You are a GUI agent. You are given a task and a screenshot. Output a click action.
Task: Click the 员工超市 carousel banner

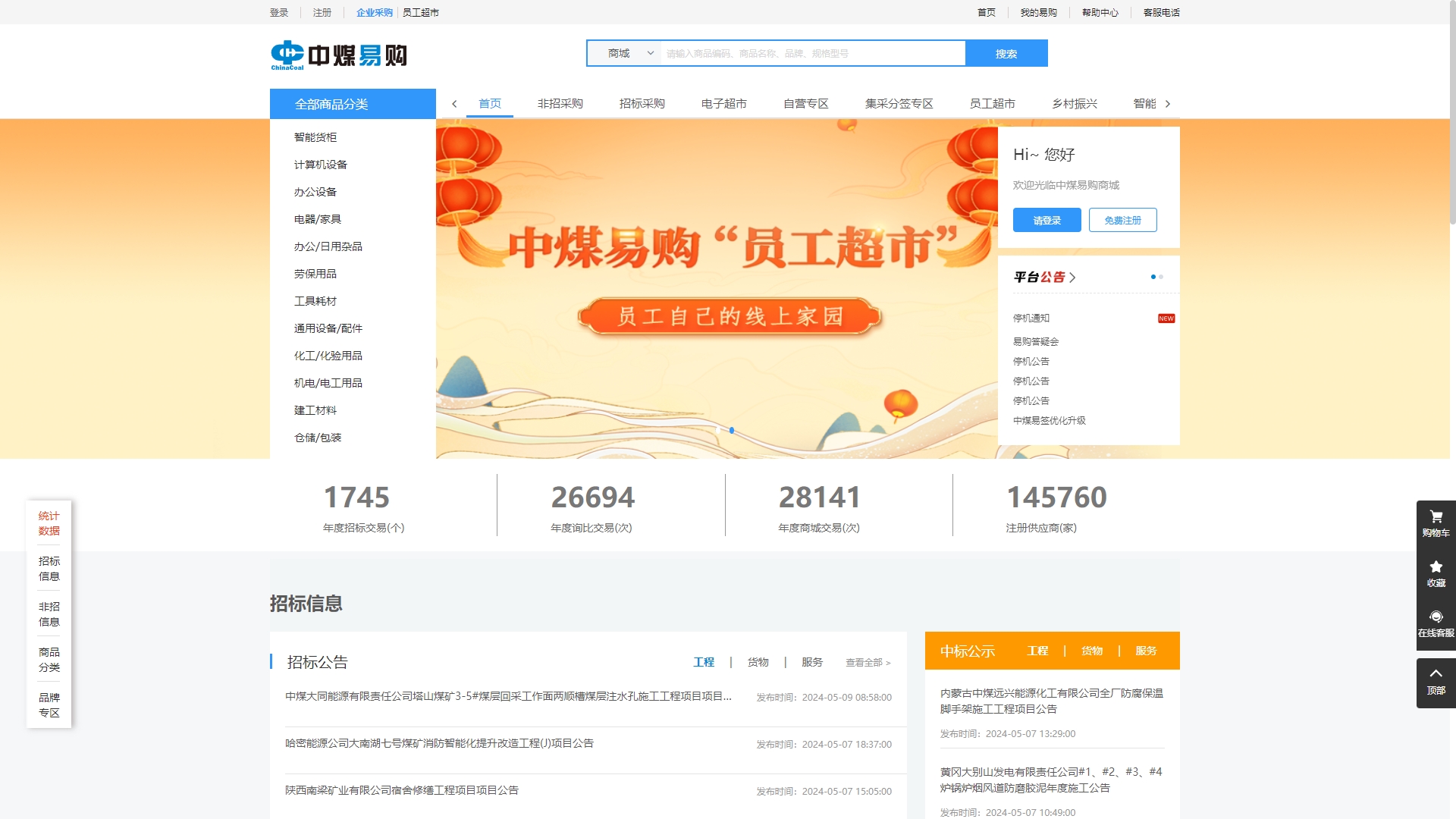(717, 288)
